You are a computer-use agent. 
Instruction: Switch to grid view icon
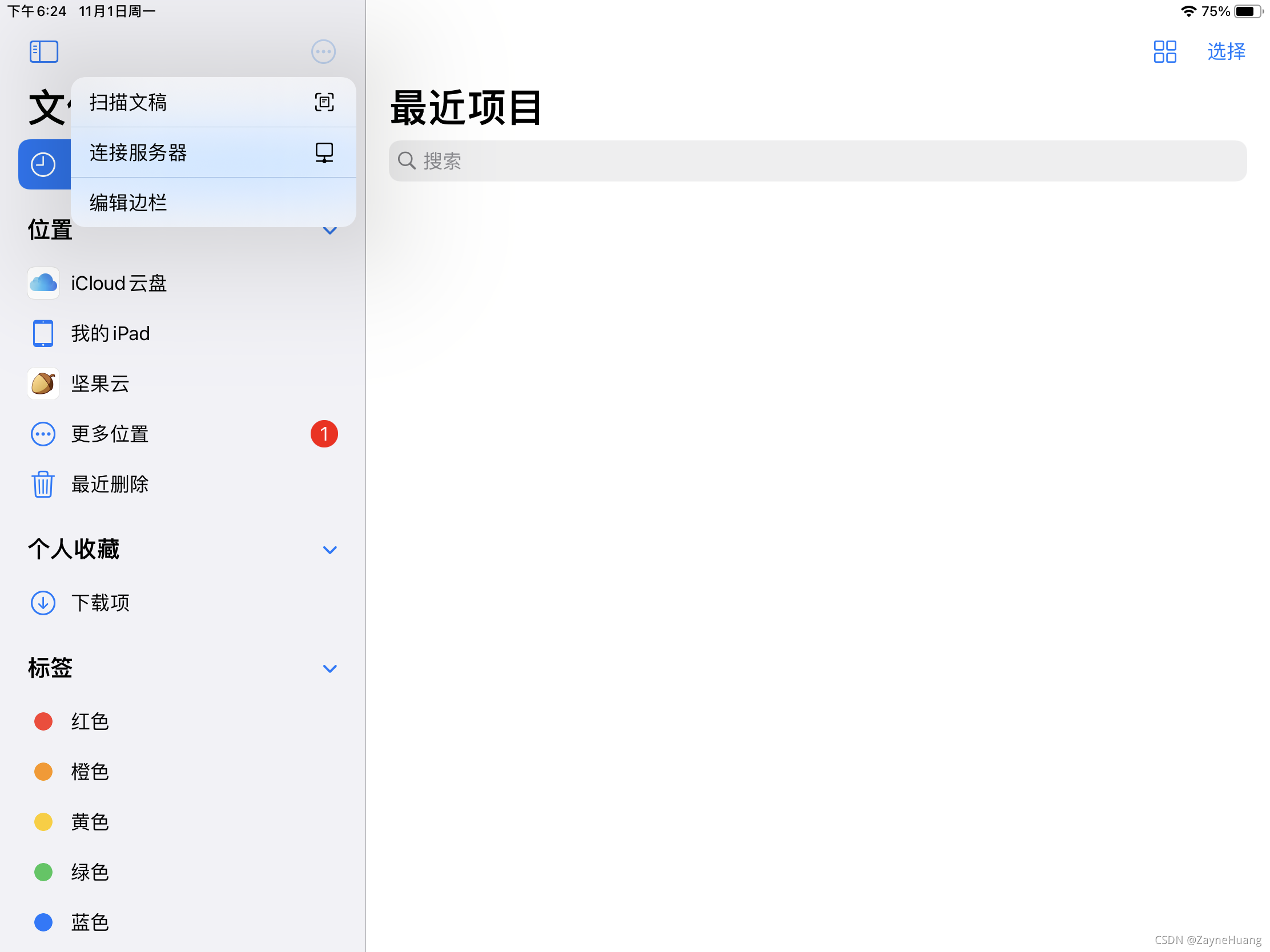coord(1164,51)
